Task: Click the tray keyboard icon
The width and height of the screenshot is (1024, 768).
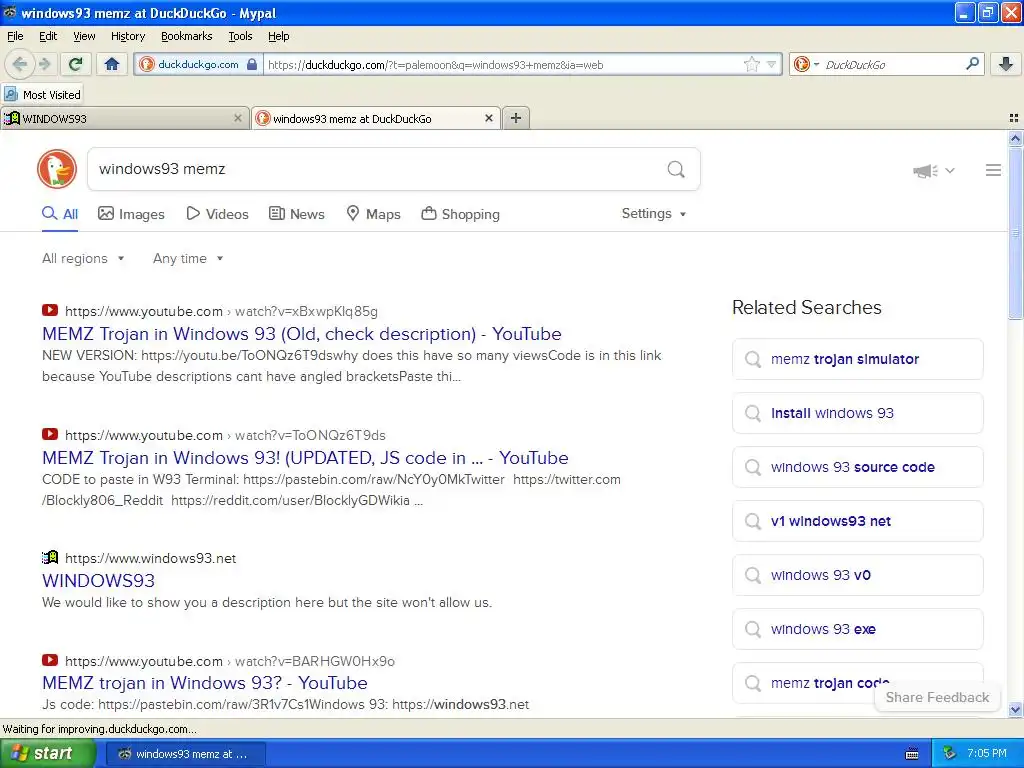Action: click(x=912, y=754)
